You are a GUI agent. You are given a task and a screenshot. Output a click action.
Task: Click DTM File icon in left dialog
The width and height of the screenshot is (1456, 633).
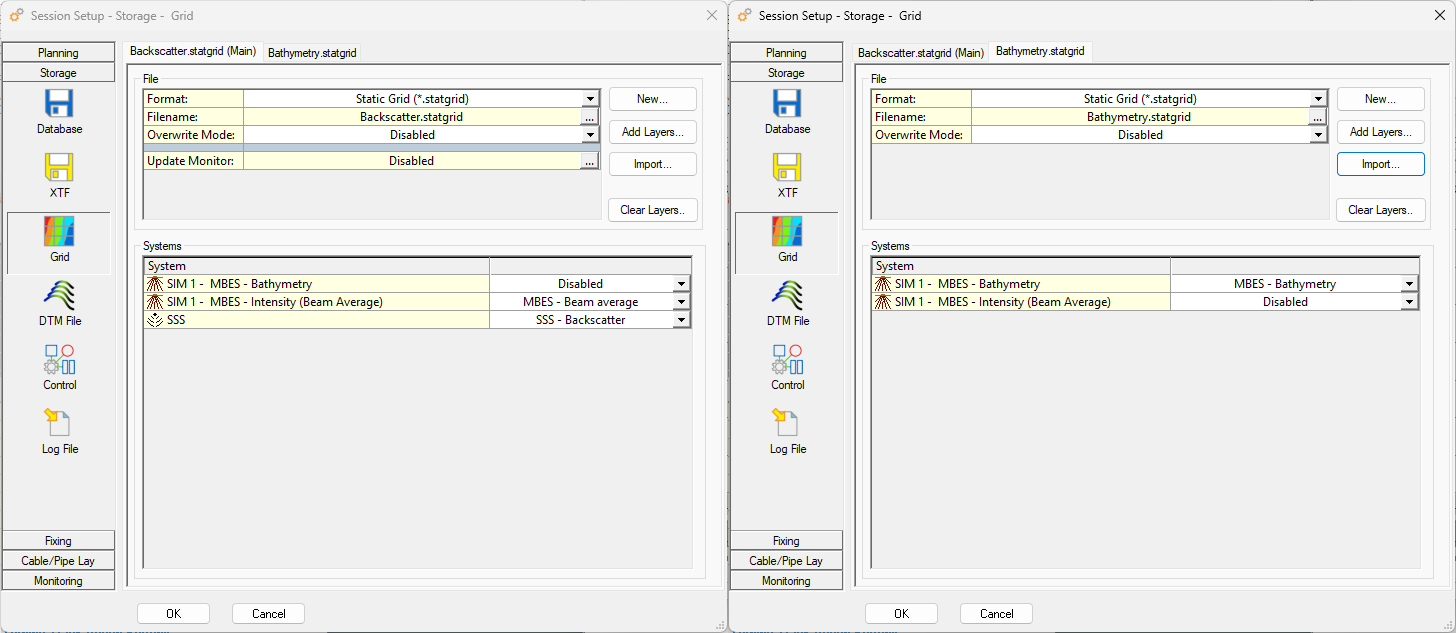click(x=59, y=296)
